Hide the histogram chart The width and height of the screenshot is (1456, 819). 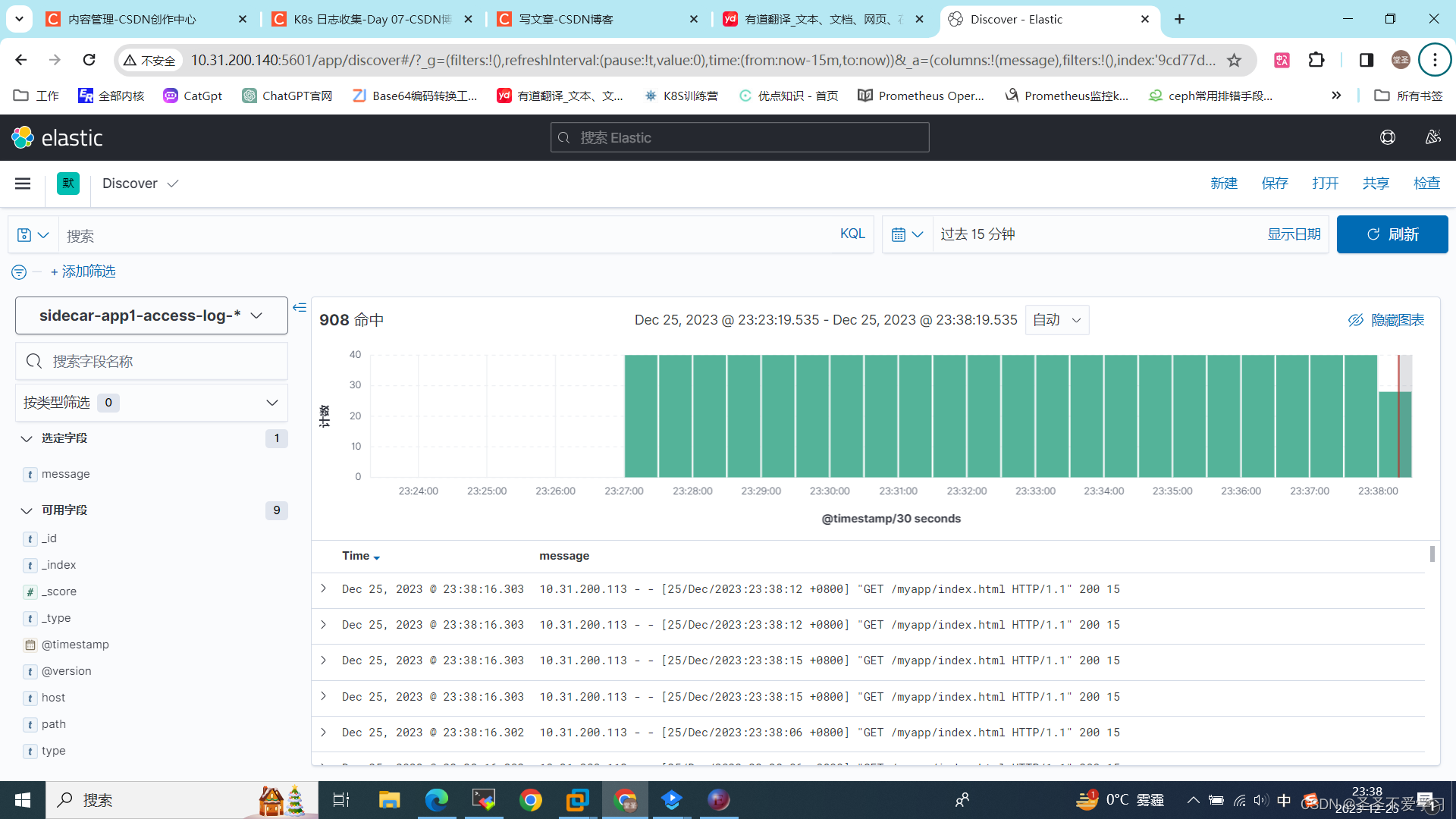(x=1386, y=320)
